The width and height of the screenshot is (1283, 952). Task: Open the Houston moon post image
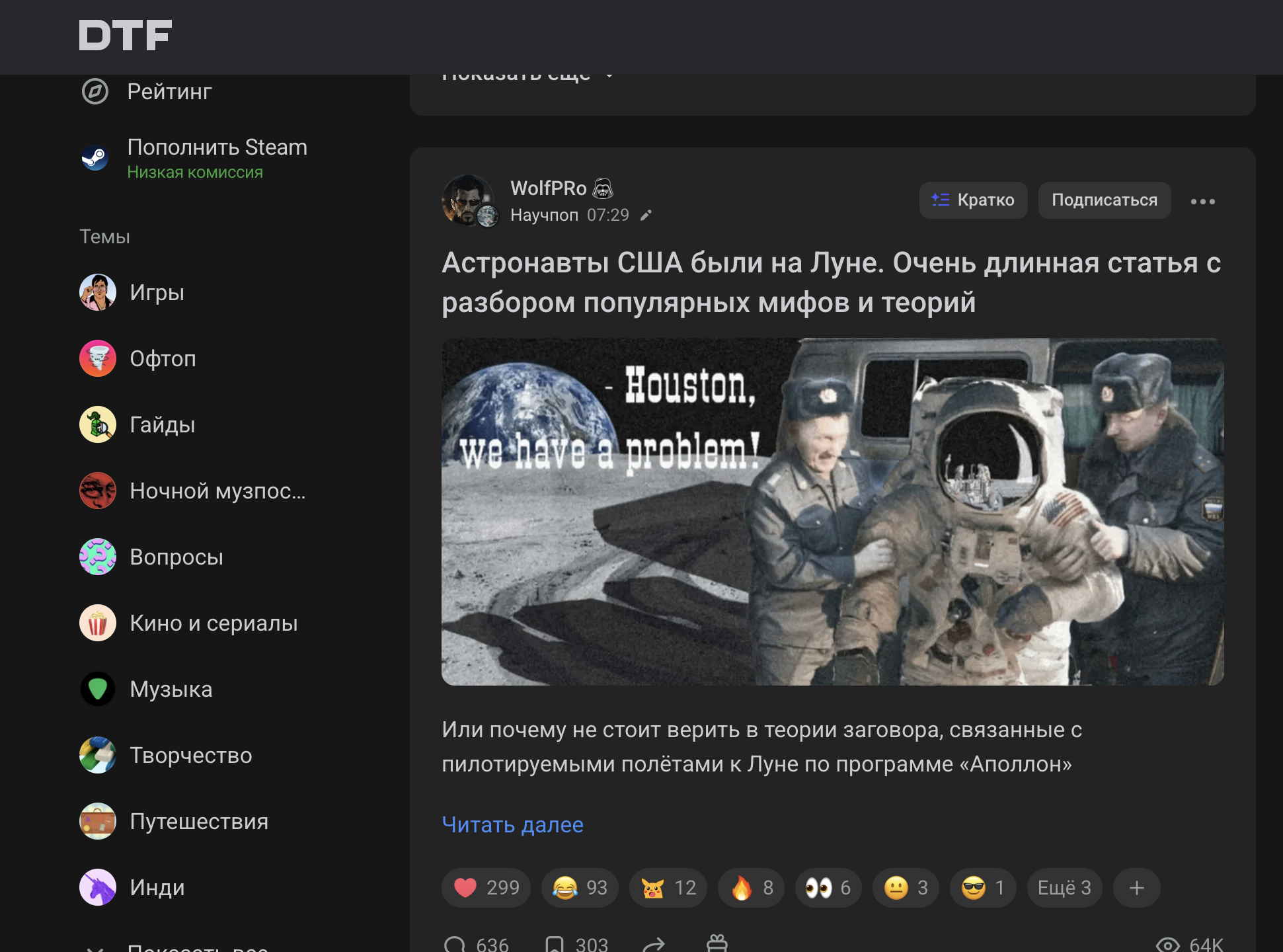click(832, 512)
